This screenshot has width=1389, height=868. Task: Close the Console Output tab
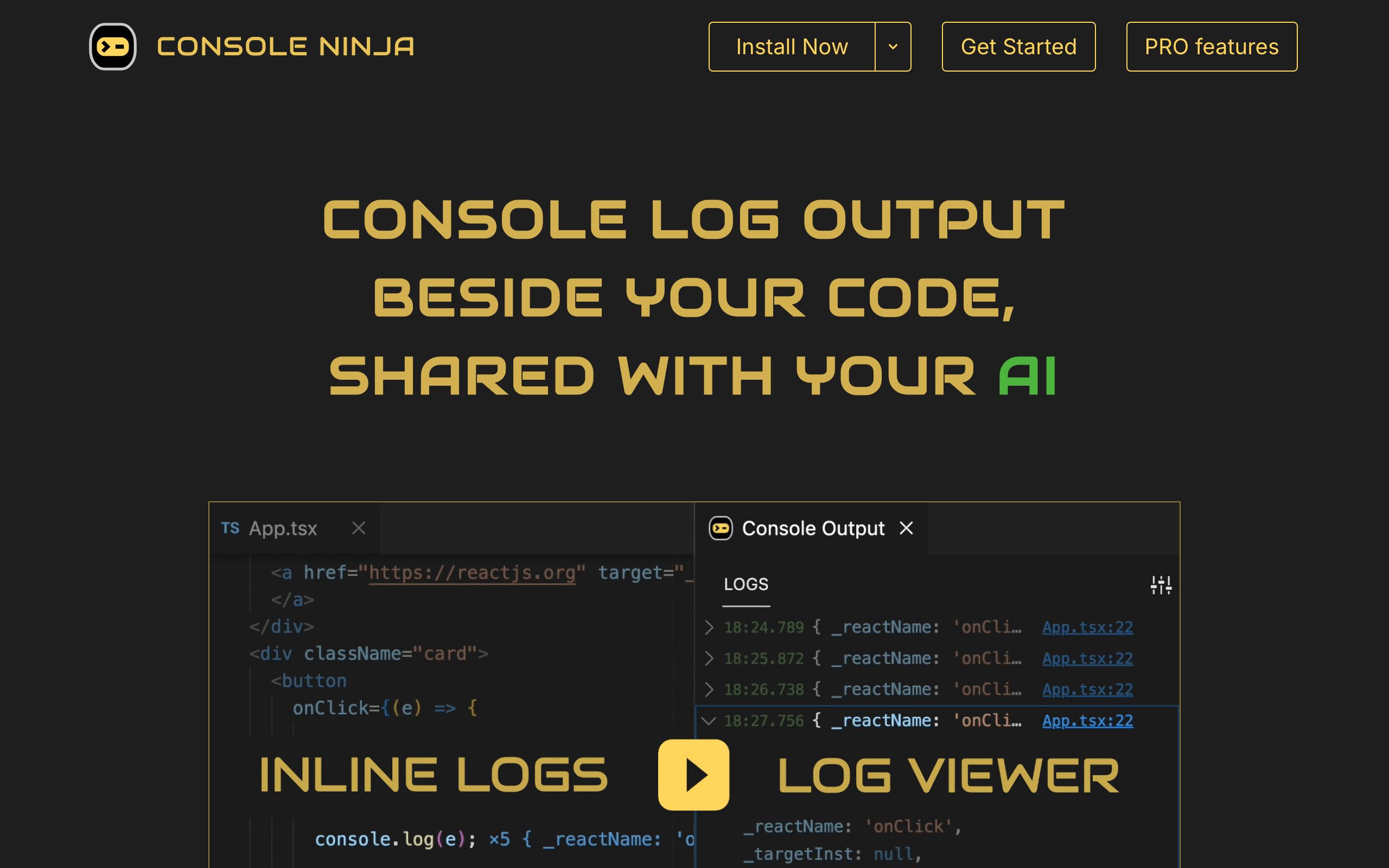(906, 528)
